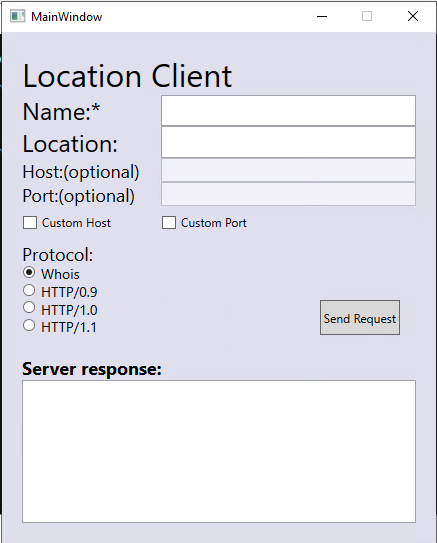Focus the Name text field

(288, 110)
